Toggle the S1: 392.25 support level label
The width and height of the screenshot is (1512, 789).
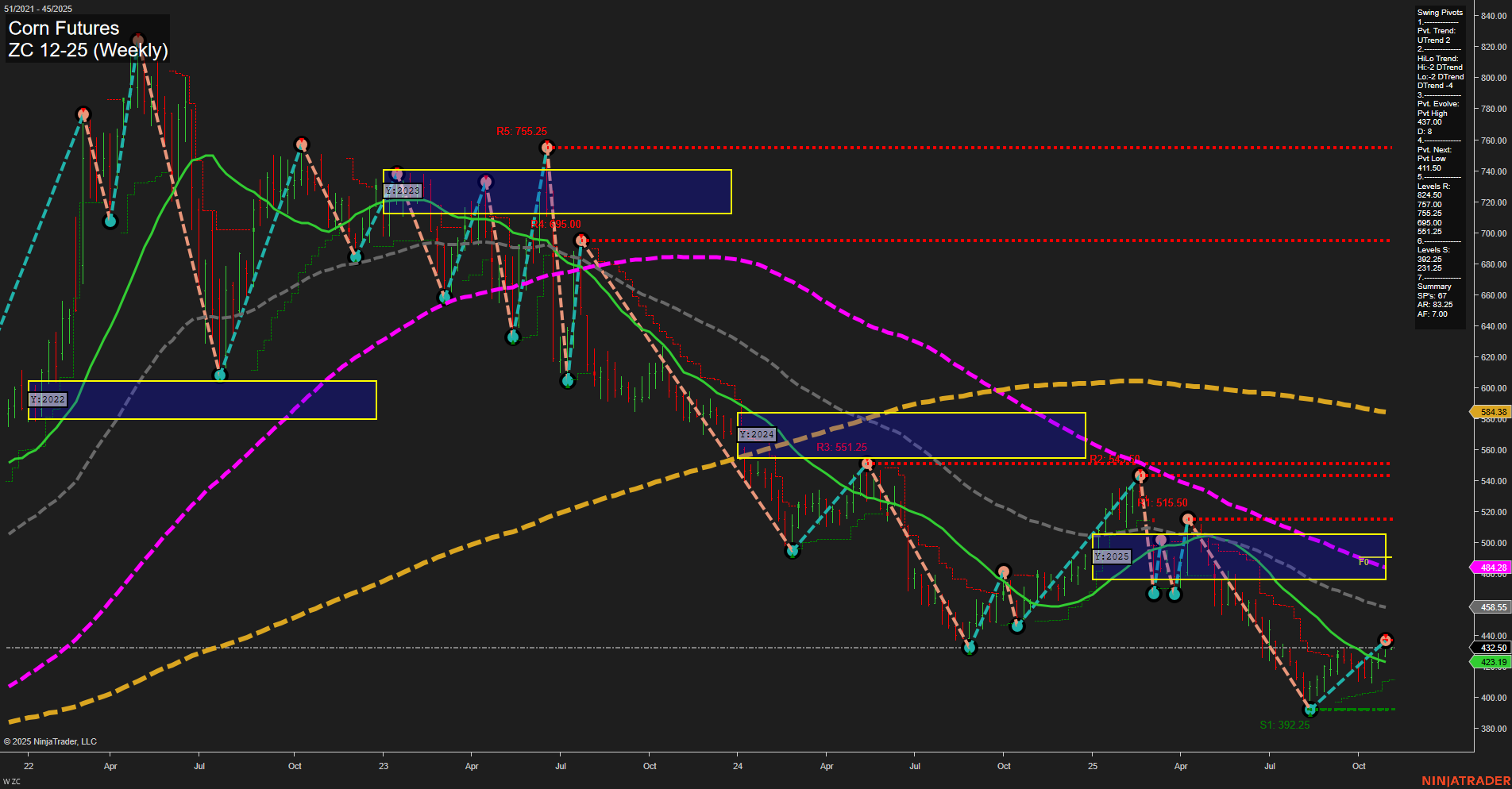[1284, 724]
